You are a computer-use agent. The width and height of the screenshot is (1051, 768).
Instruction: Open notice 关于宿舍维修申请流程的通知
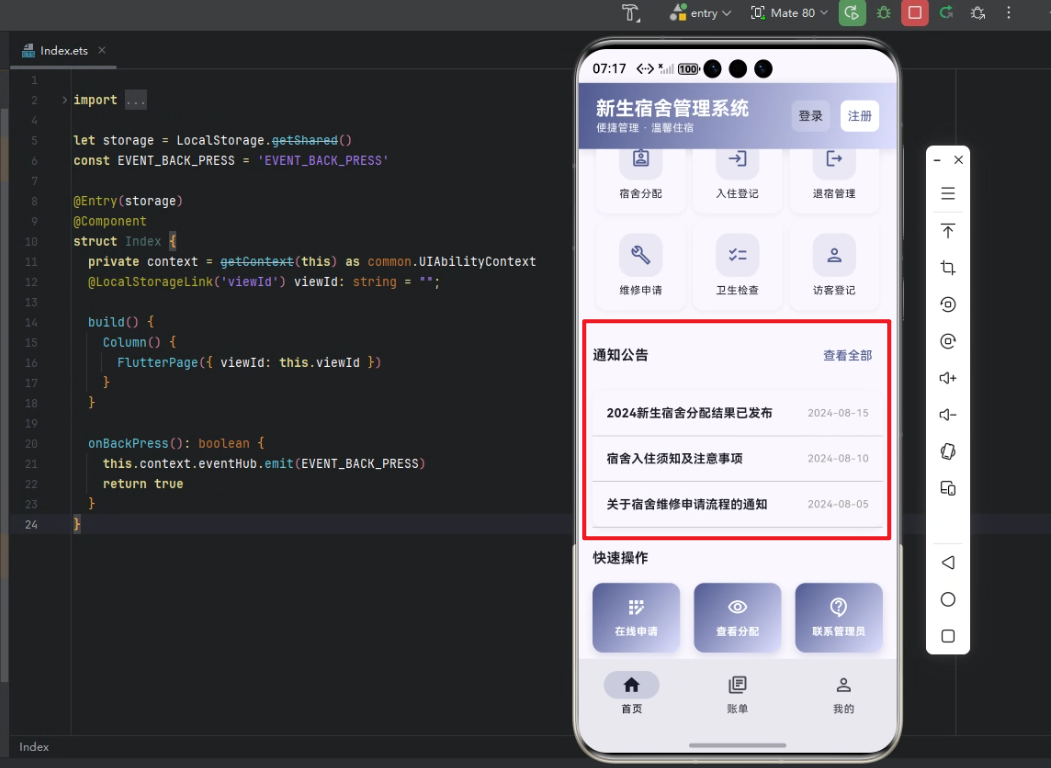[737, 504]
